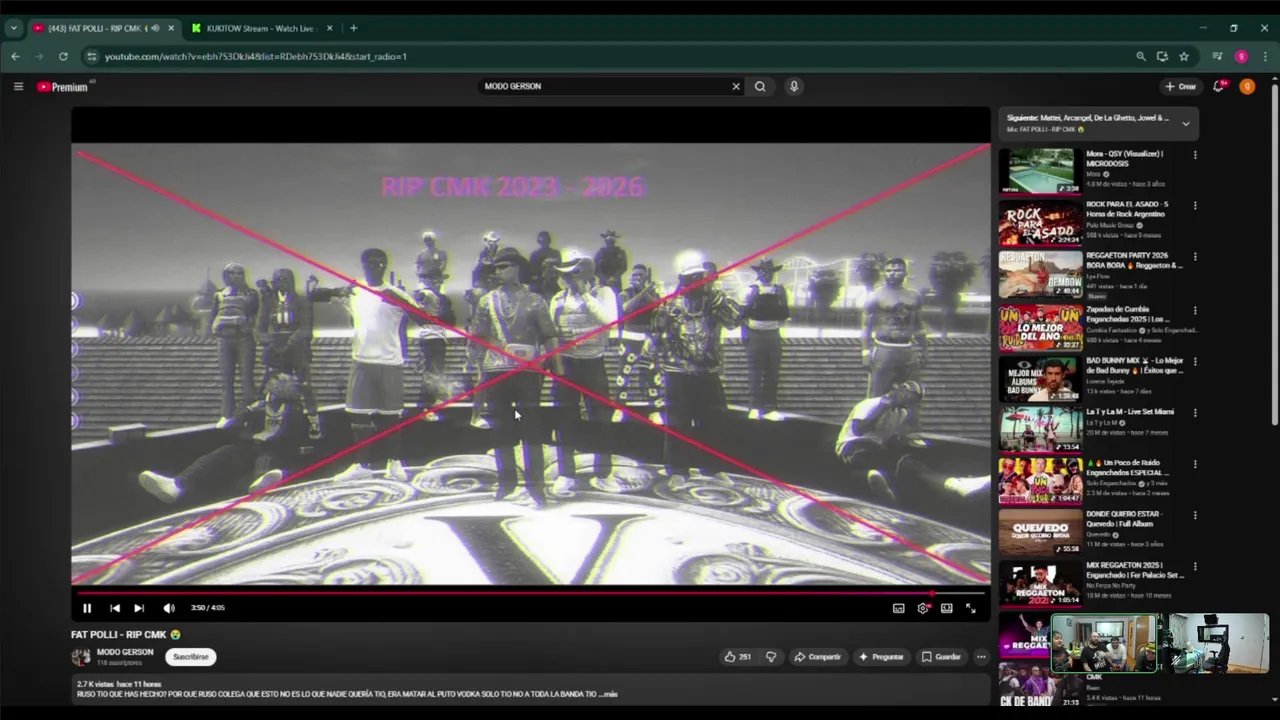
Task: Open options for Zapadas de Cumbia video
Action: pyautogui.click(x=1195, y=310)
